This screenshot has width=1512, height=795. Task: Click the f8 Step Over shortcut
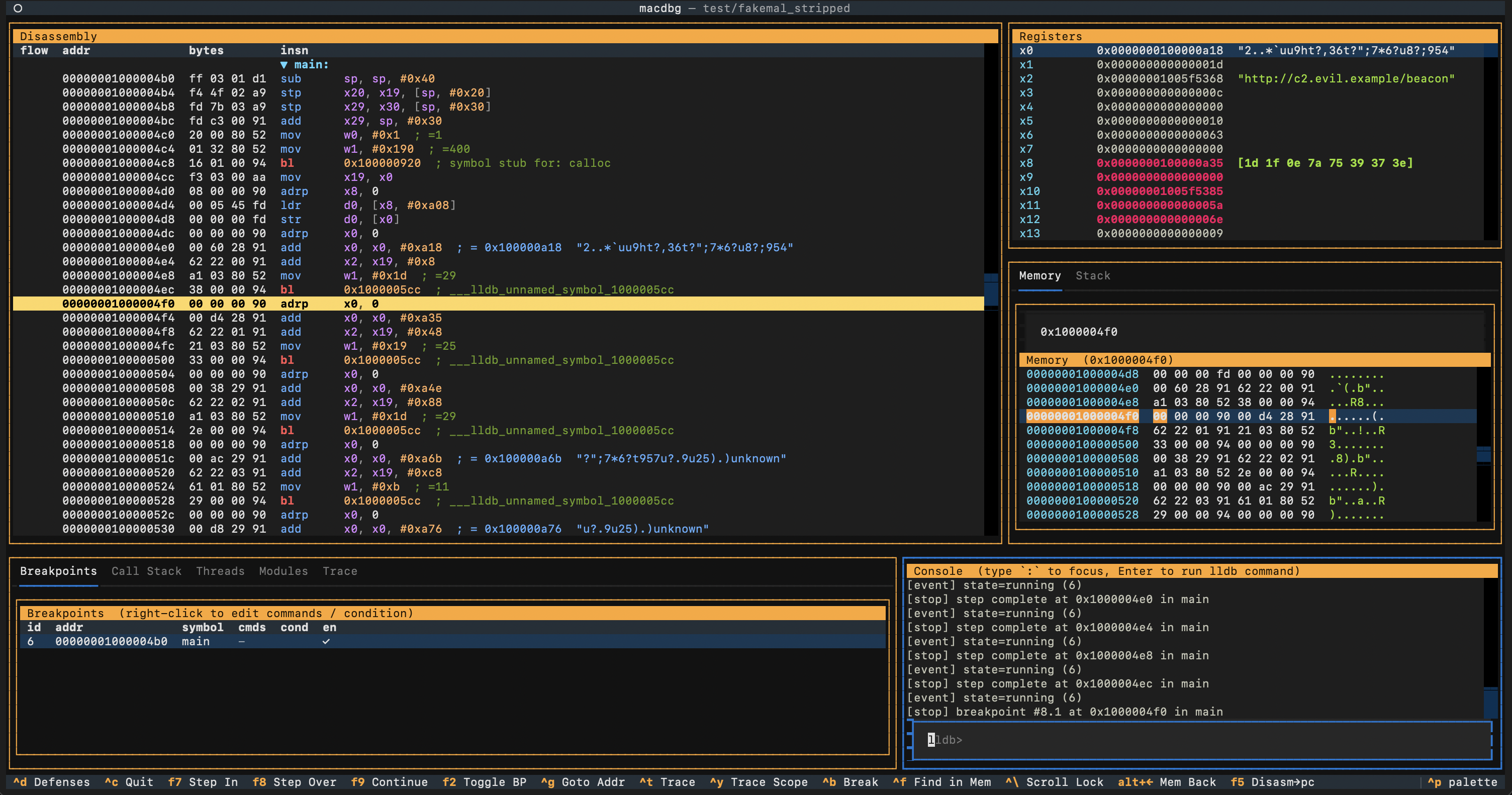tap(295, 782)
